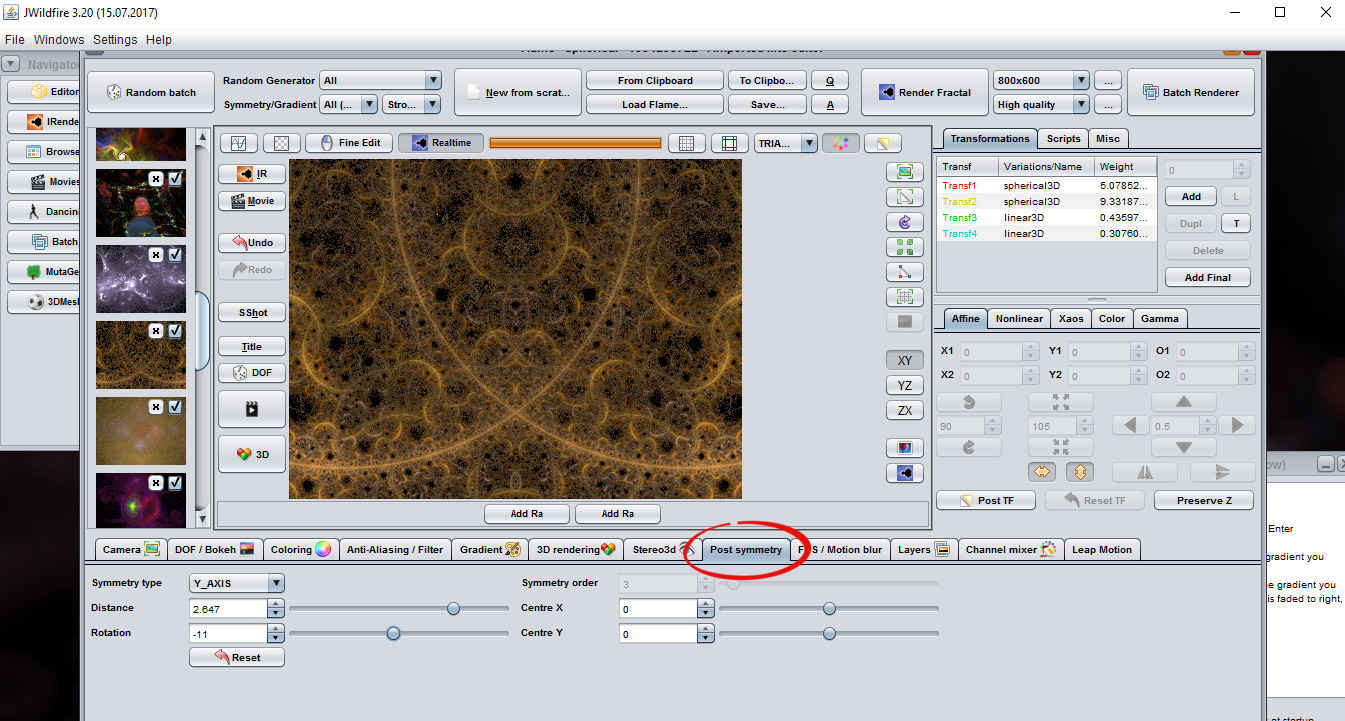Screen dimensions: 1345x721
Task: Click the film play icon button
Action: tap(252, 409)
